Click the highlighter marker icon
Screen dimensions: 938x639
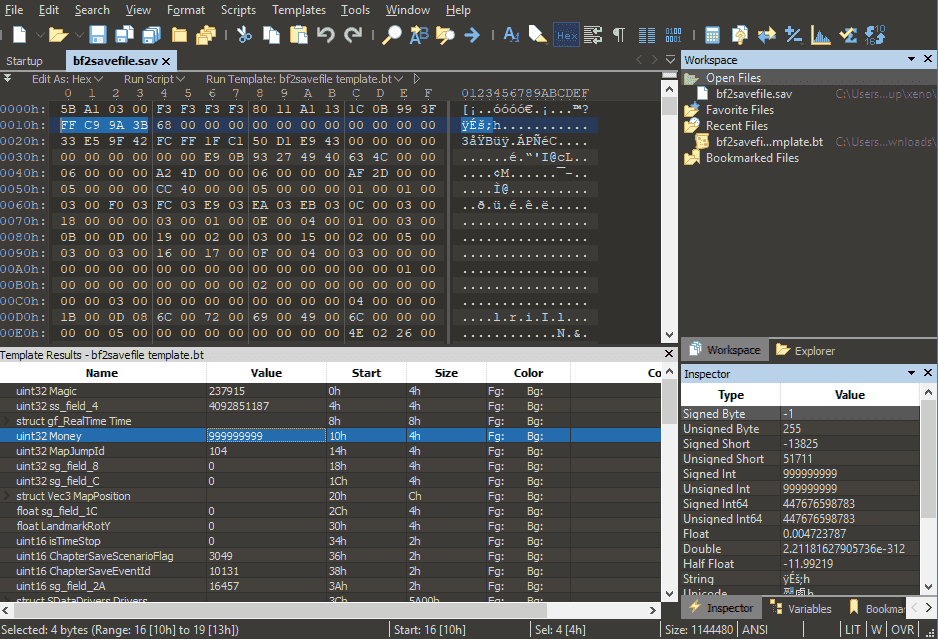coord(538,35)
